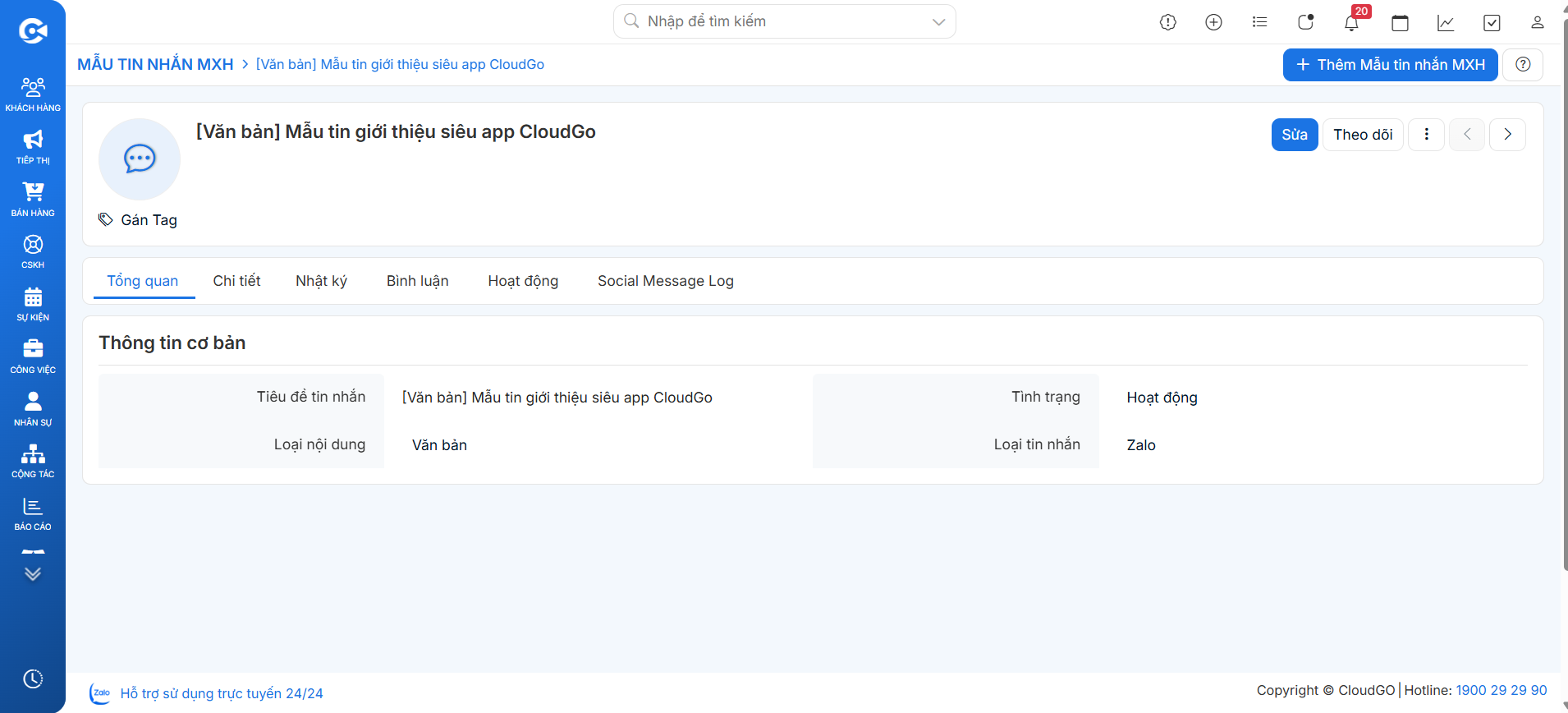Image resolution: width=1568 pixels, height=713 pixels.
Task: Click hotline number 1900 29 29 90
Action: click(1502, 690)
